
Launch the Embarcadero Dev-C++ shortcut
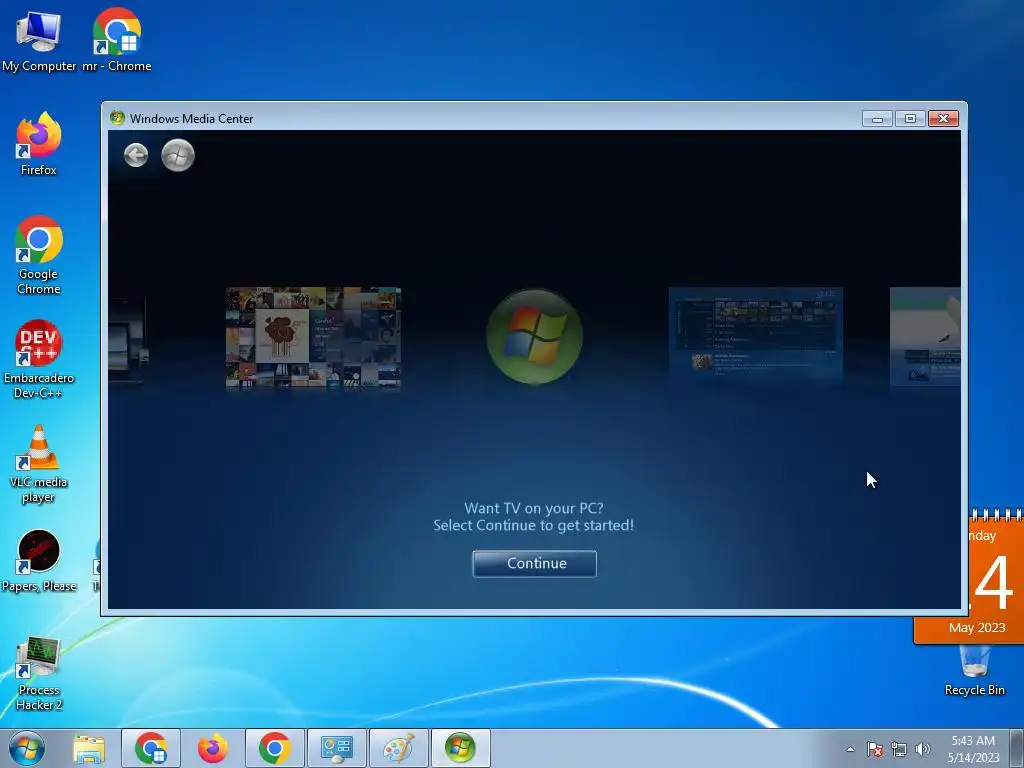point(39,359)
